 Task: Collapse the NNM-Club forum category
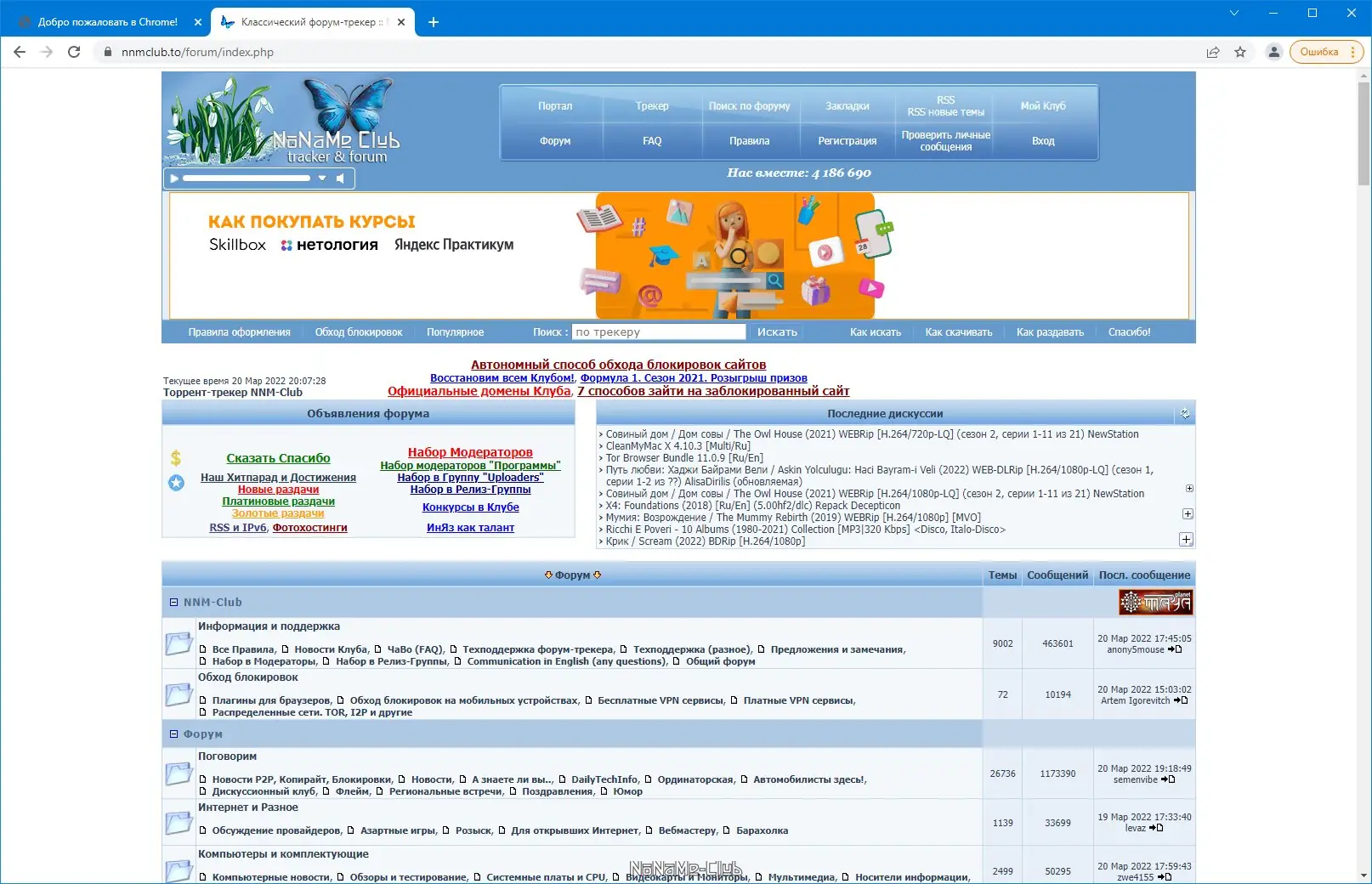(173, 603)
